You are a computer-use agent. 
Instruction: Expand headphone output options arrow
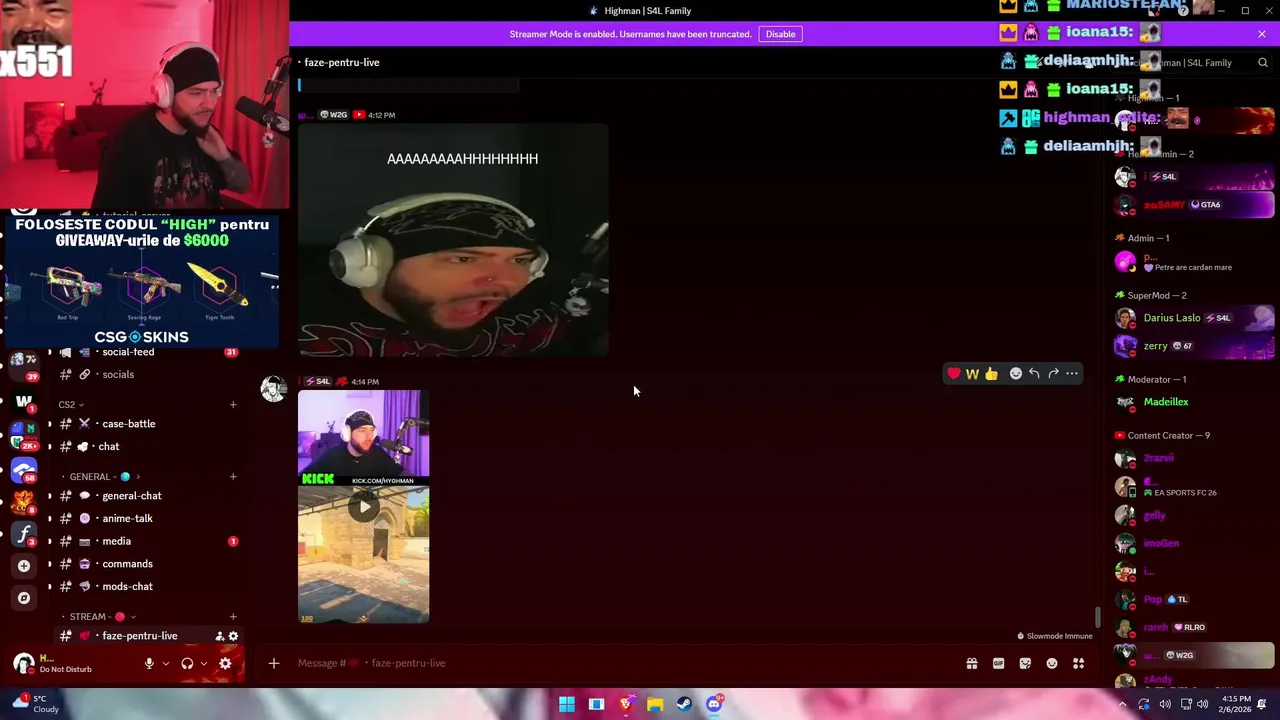pyautogui.click(x=204, y=663)
